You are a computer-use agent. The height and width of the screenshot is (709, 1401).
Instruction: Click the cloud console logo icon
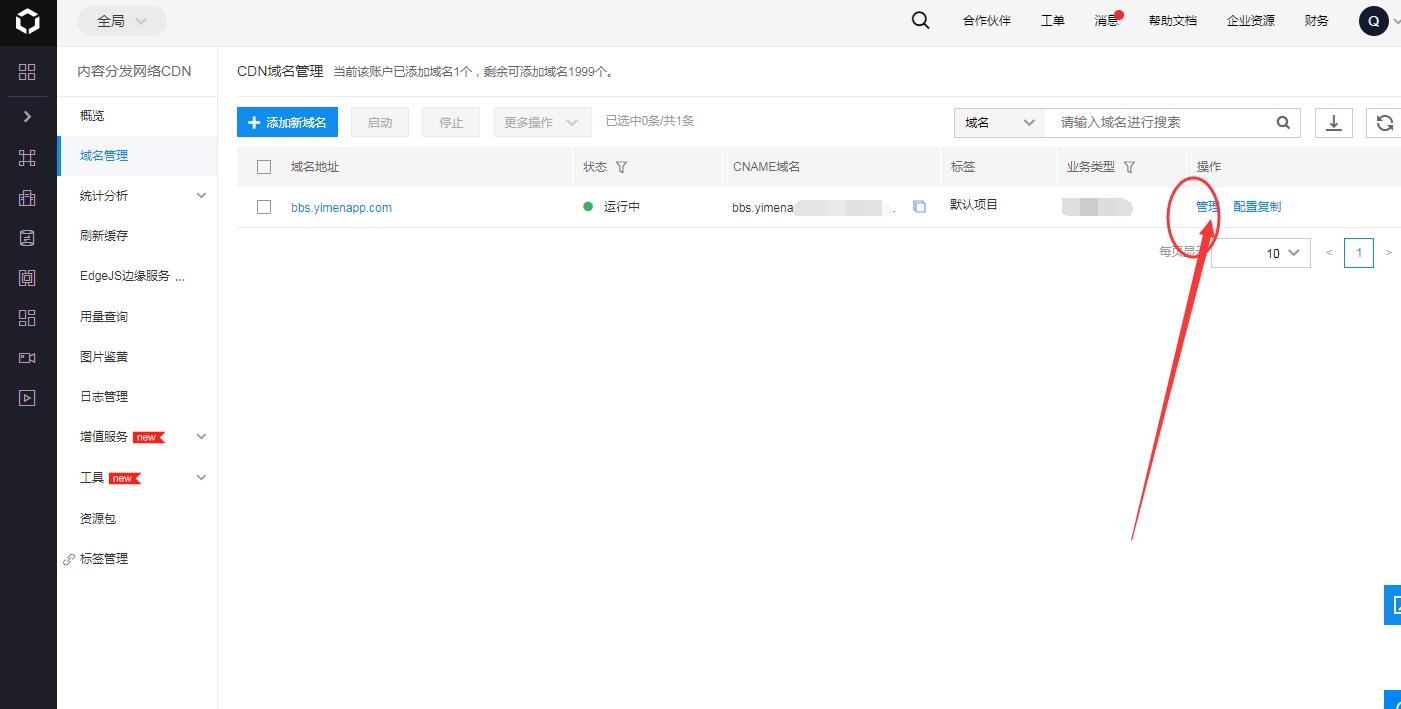click(x=28, y=21)
